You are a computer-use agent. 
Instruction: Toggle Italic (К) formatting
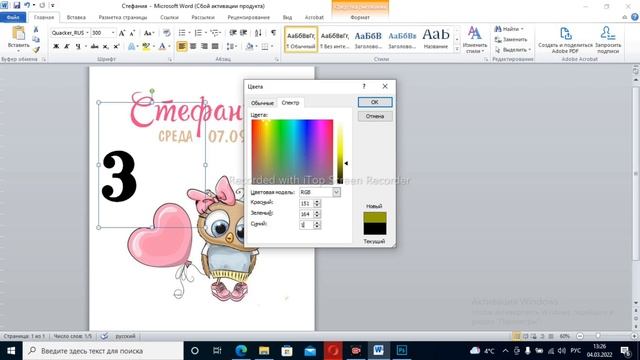[x=67, y=47]
